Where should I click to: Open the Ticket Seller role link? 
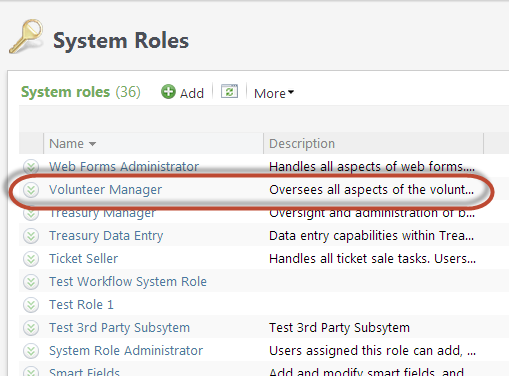pyautogui.click(x=83, y=259)
